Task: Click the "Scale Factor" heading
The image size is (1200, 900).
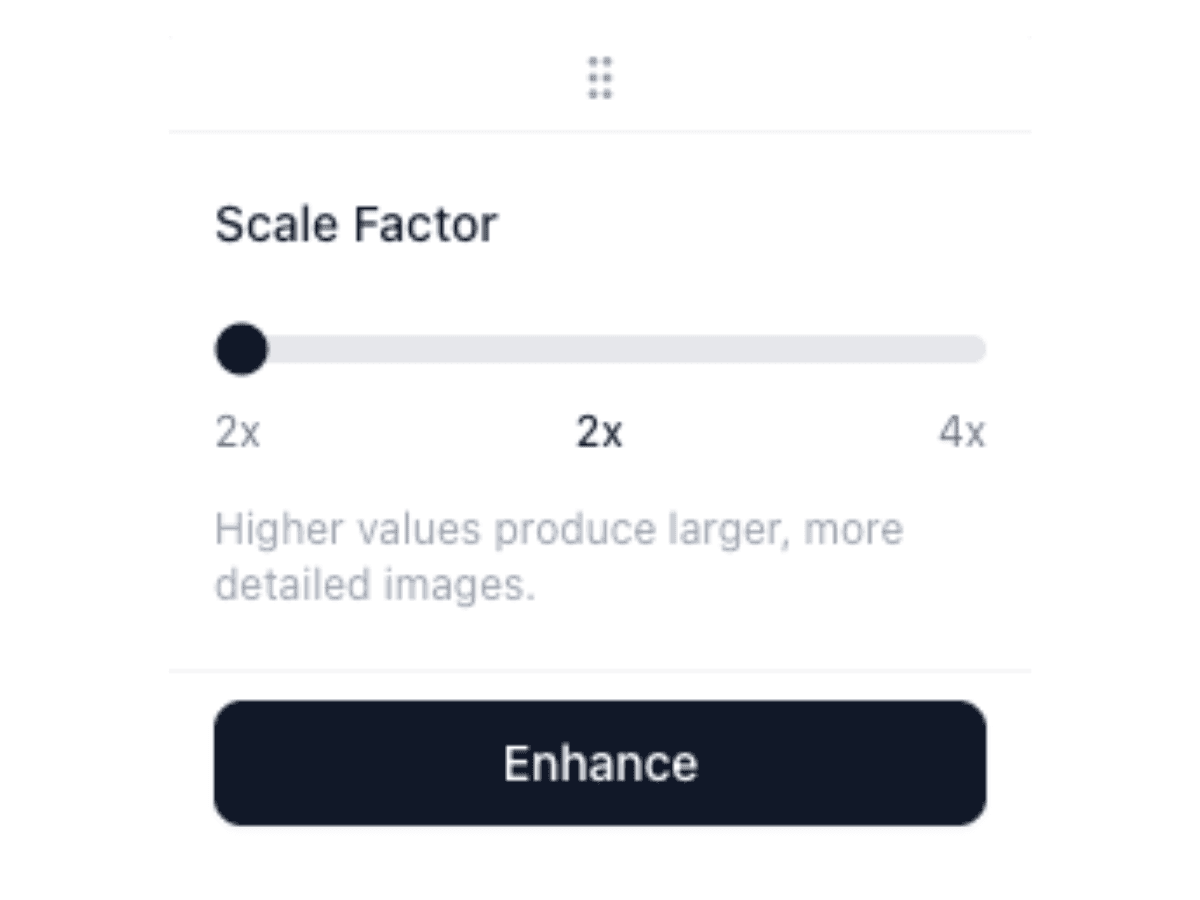Action: [356, 224]
